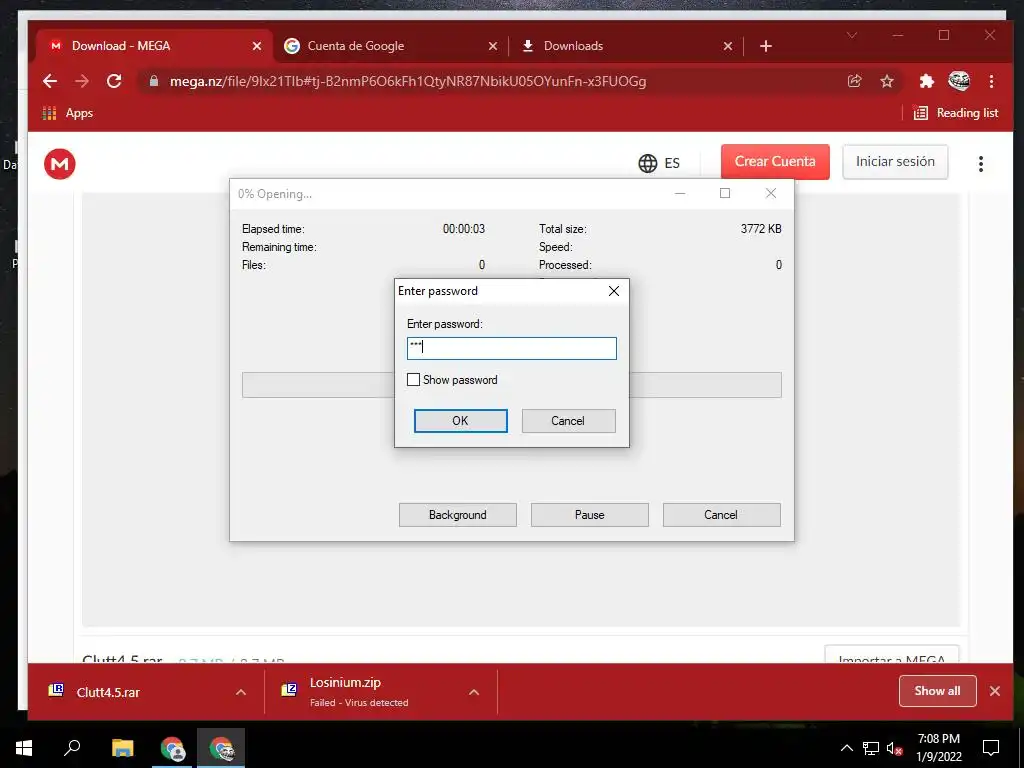The height and width of the screenshot is (768, 1024).
Task: Close the Cuenta de Google tab
Action: coord(493,46)
